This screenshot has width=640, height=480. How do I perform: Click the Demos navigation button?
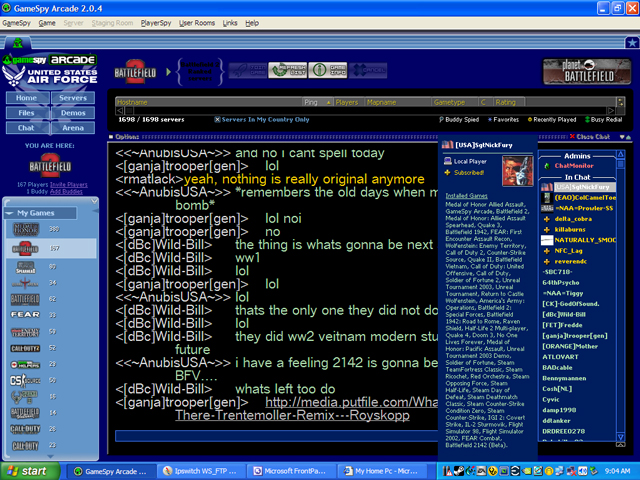click(x=73, y=113)
